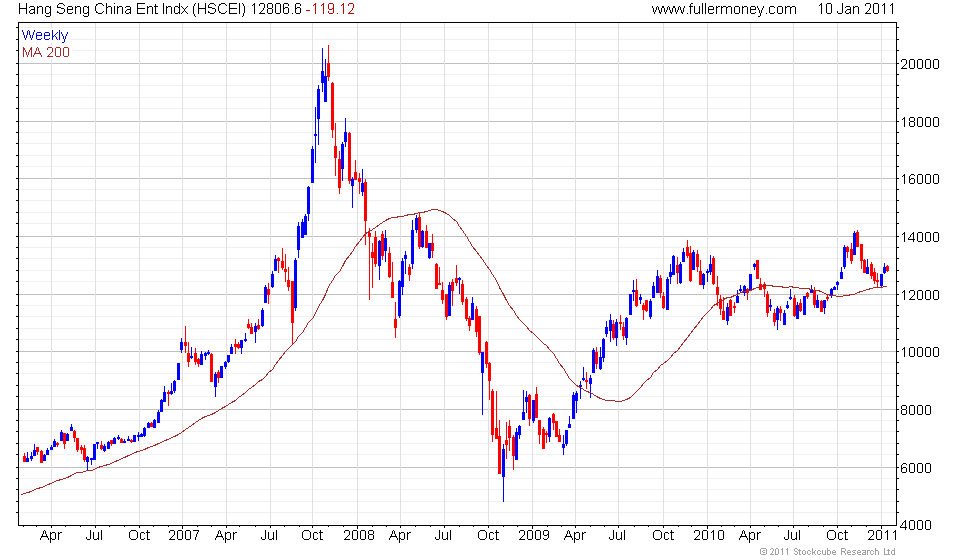Click the Stockcube Research Ltd copyright text
The height and width of the screenshot is (560, 980).
(828, 552)
